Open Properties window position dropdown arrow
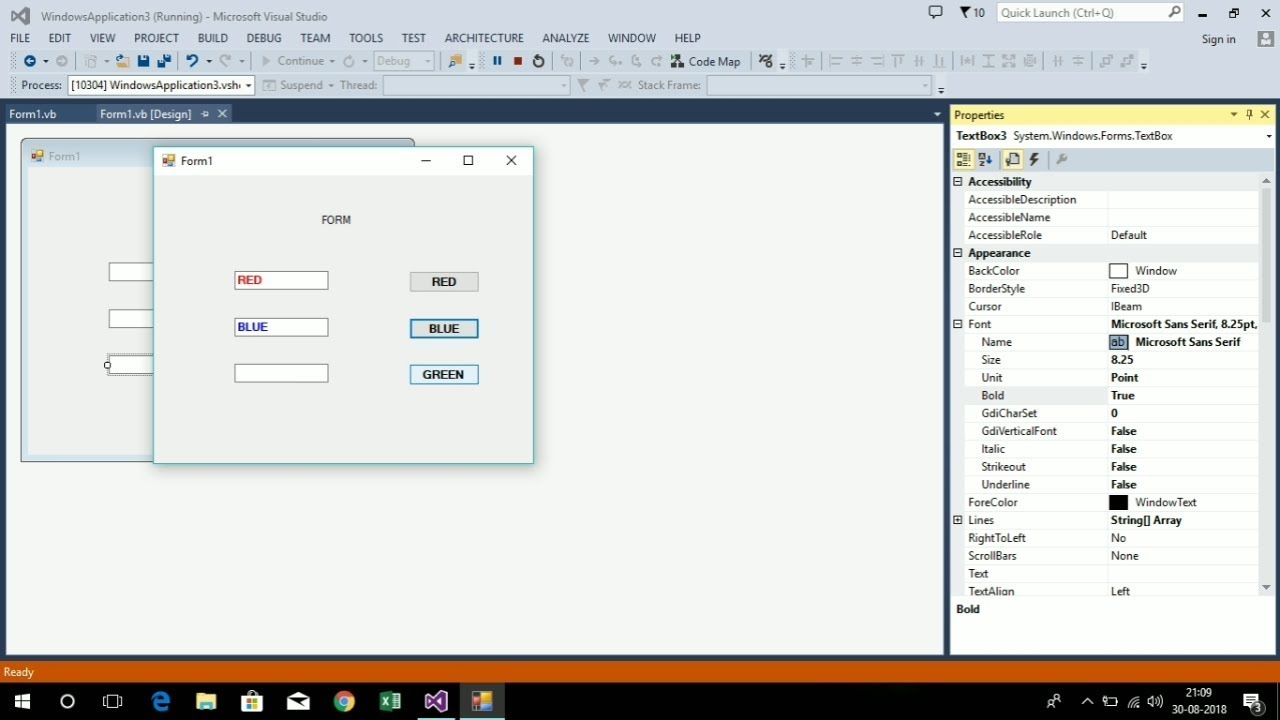Image resolution: width=1280 pixels, height=720 pixels. pyautogui.click(x=1234, y=115)
